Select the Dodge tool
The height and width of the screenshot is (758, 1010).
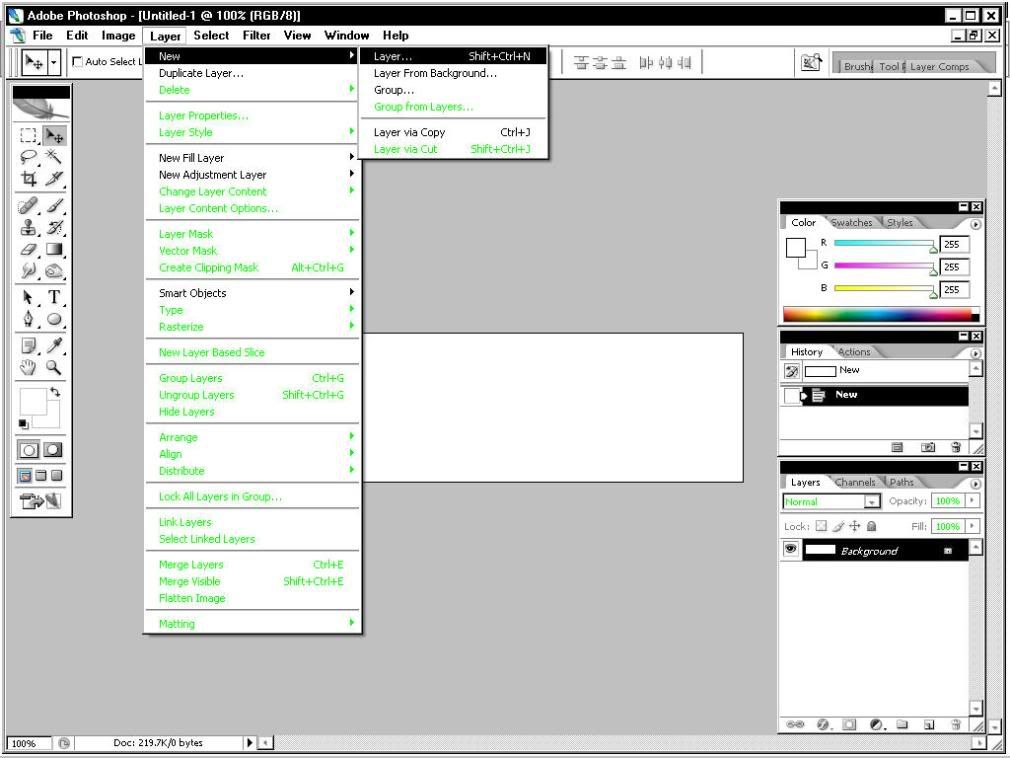54,271
